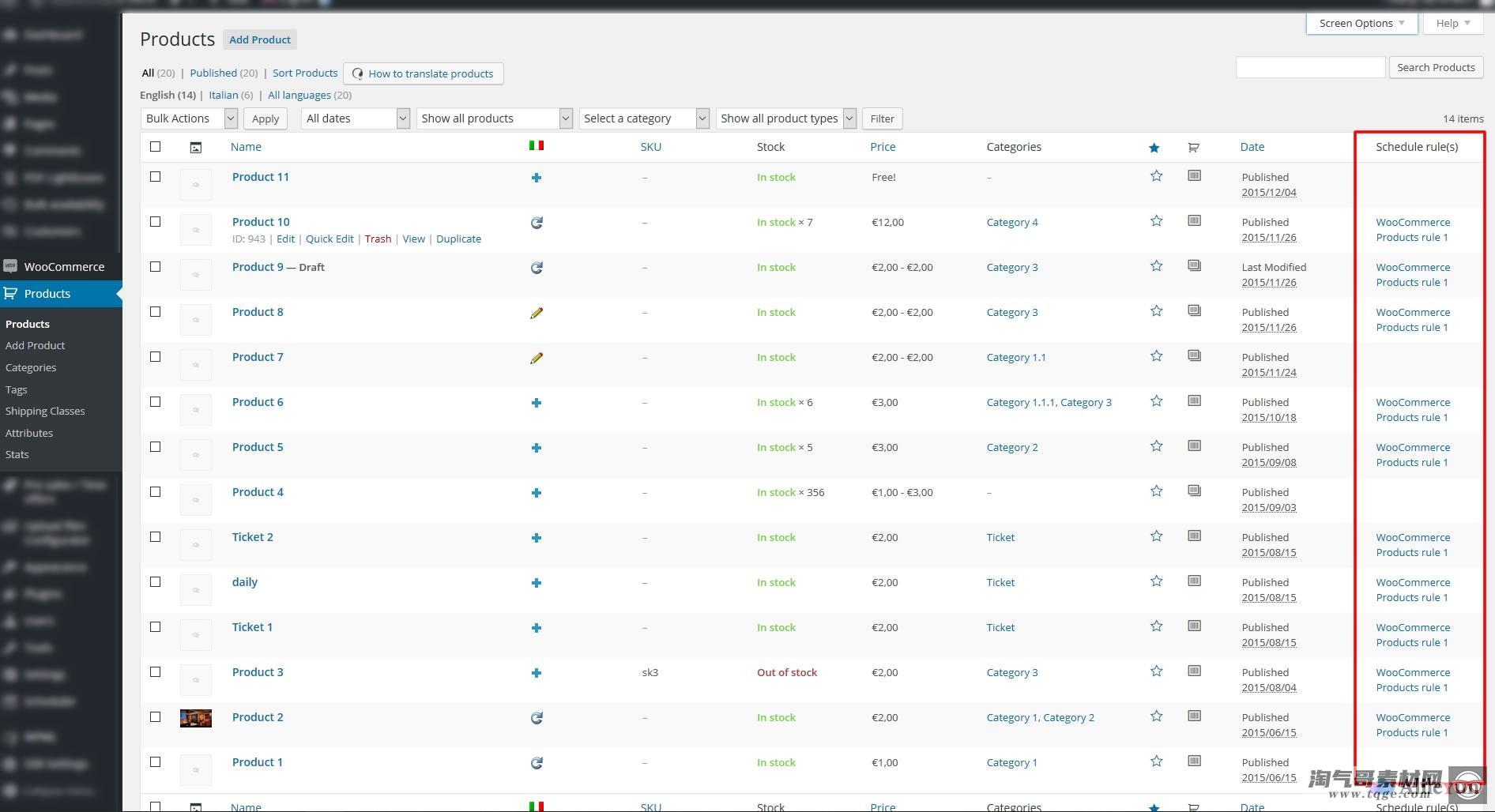The height and width of the screenshot is (812, 1495).
Task: Toggle featured star for Ticket 2
Action: (x=1156, y=536)
